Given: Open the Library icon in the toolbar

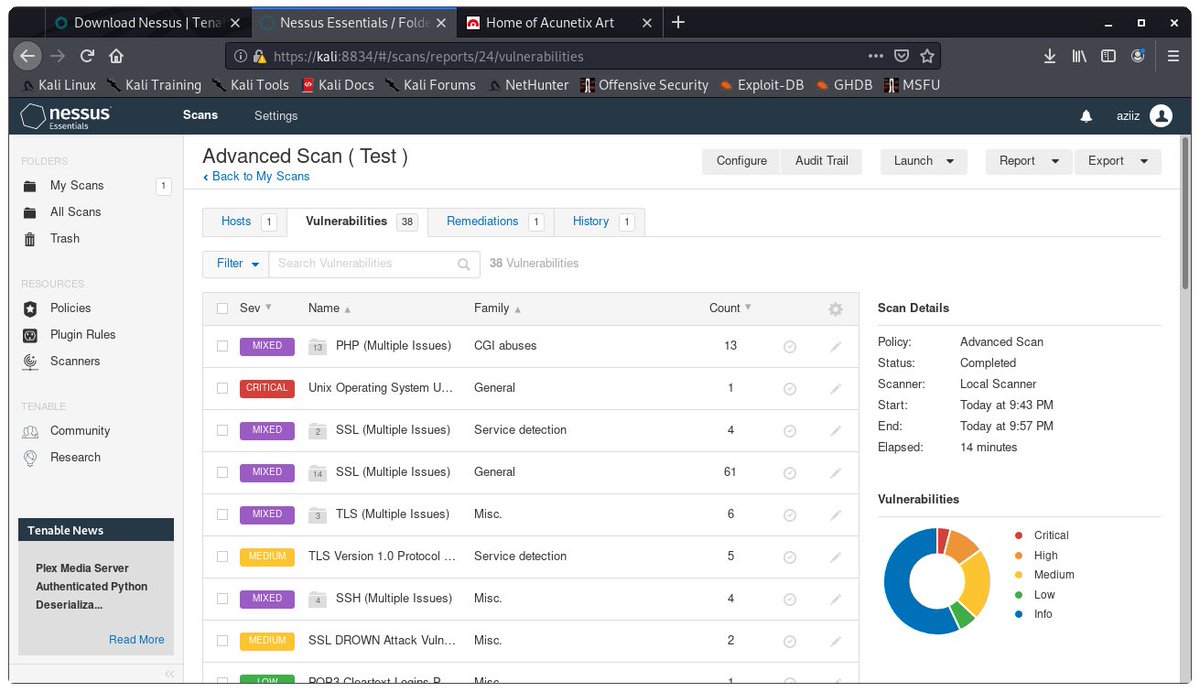Looking at the screenshot, I should click(x=1079, y=56).
